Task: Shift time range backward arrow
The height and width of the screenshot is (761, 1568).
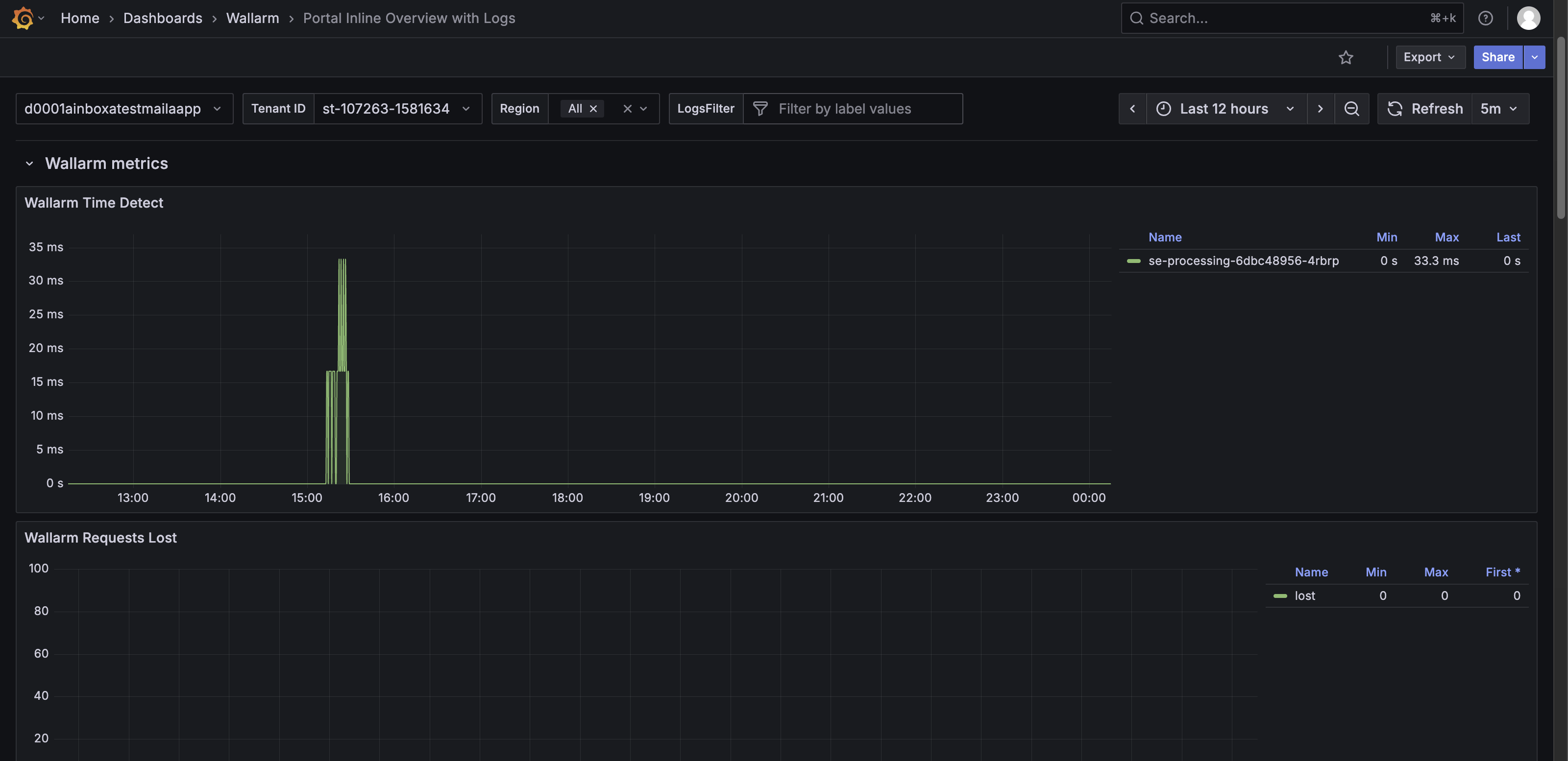Action: coord(1132,109)
